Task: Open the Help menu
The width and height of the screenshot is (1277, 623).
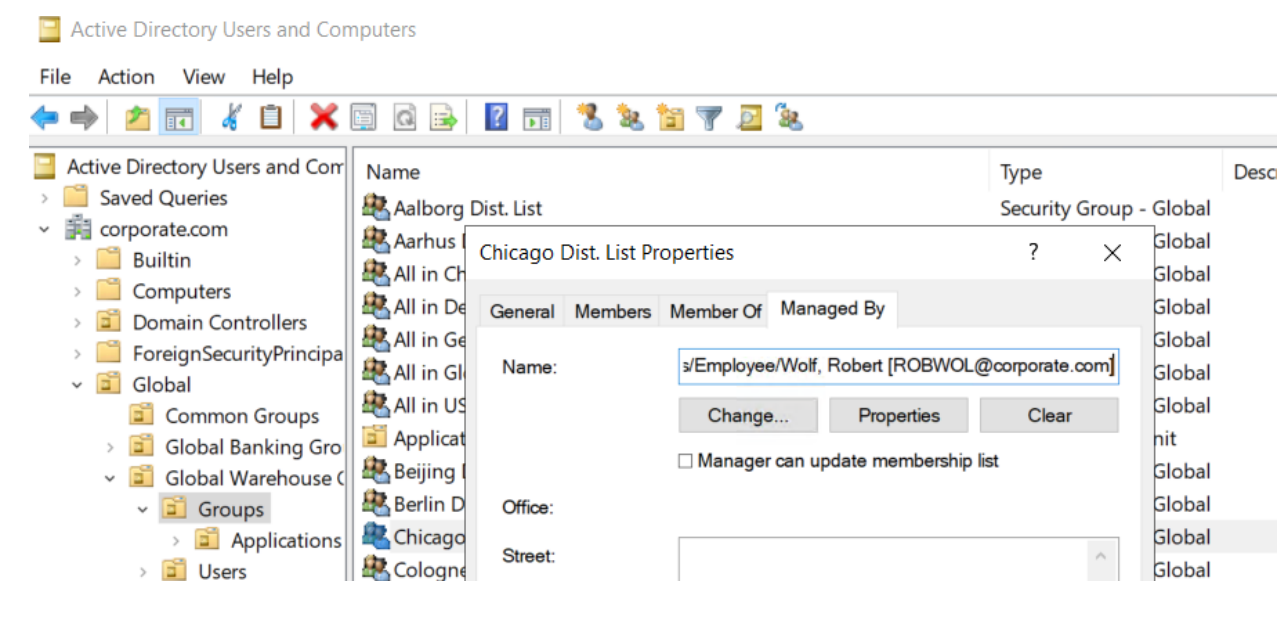Action: tap(272, 77)
